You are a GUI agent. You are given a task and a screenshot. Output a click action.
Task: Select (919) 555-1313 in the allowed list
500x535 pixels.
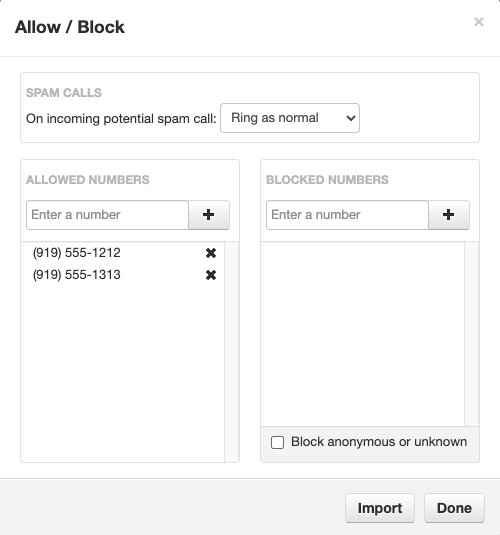[x=76, y=275]
